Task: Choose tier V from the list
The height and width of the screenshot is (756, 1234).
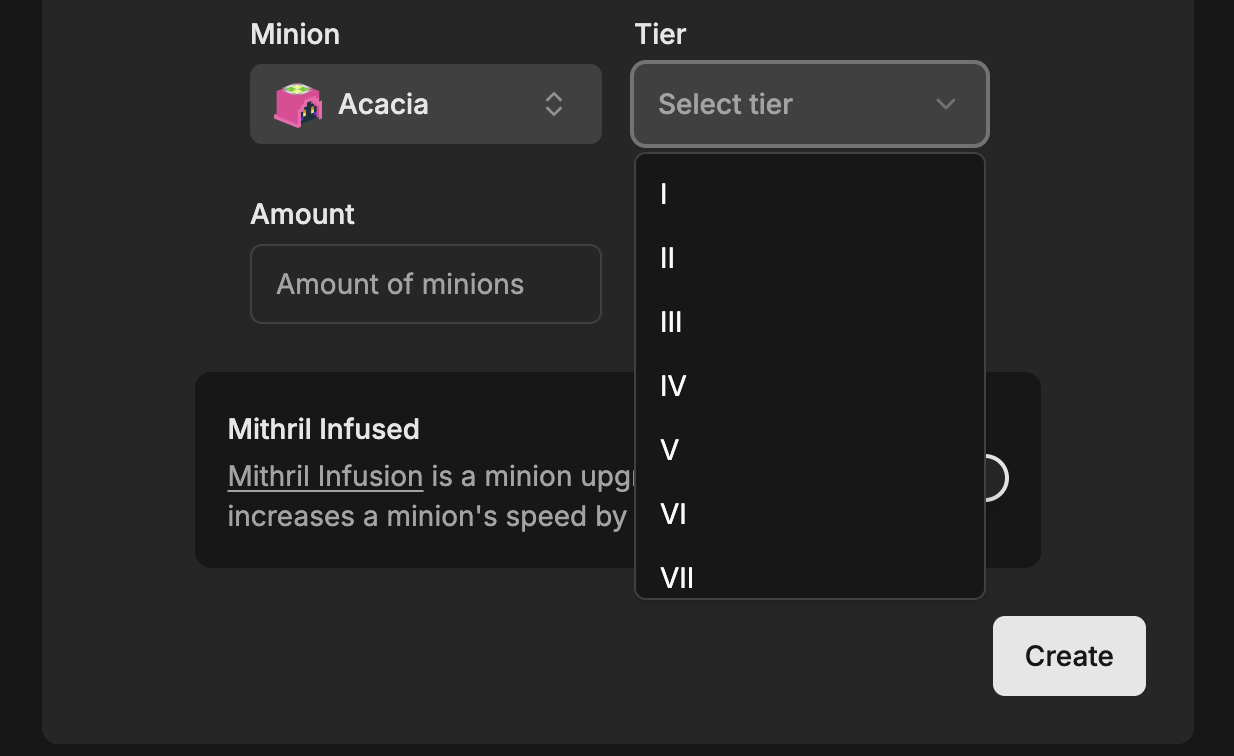Action: 809,450
